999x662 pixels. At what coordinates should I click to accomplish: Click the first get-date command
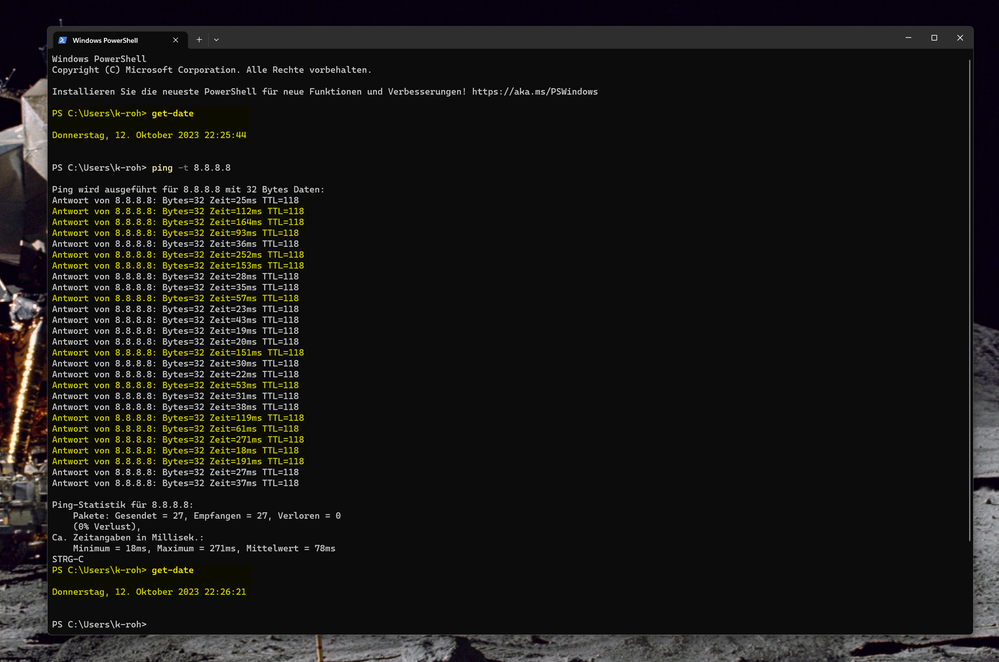(x=172, y=114)
